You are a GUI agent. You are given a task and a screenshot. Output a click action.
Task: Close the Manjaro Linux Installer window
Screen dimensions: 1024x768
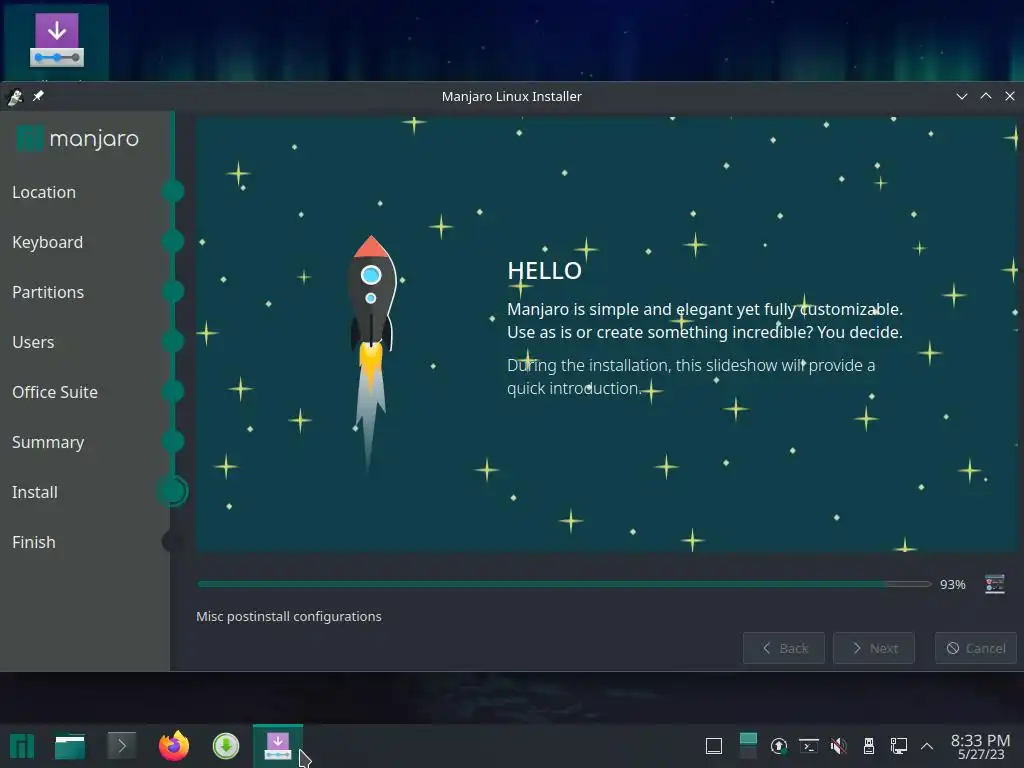1010,96
